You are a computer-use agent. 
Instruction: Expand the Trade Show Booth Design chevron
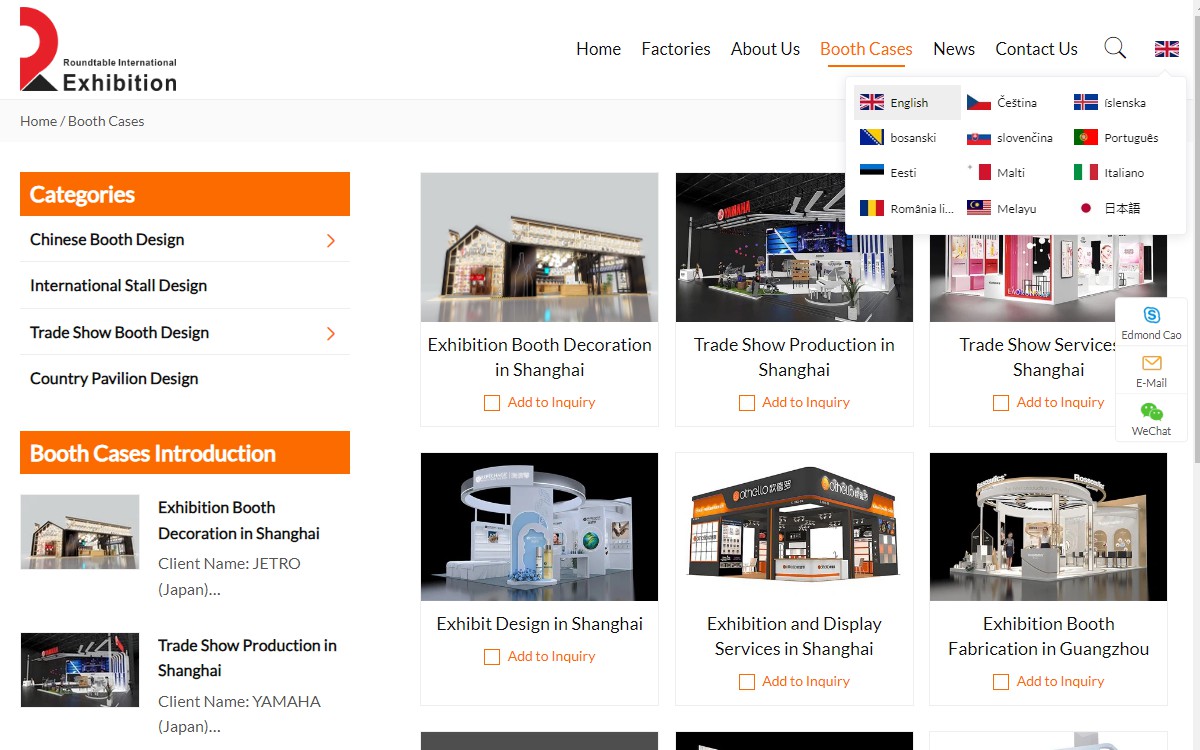click(330, 334)
